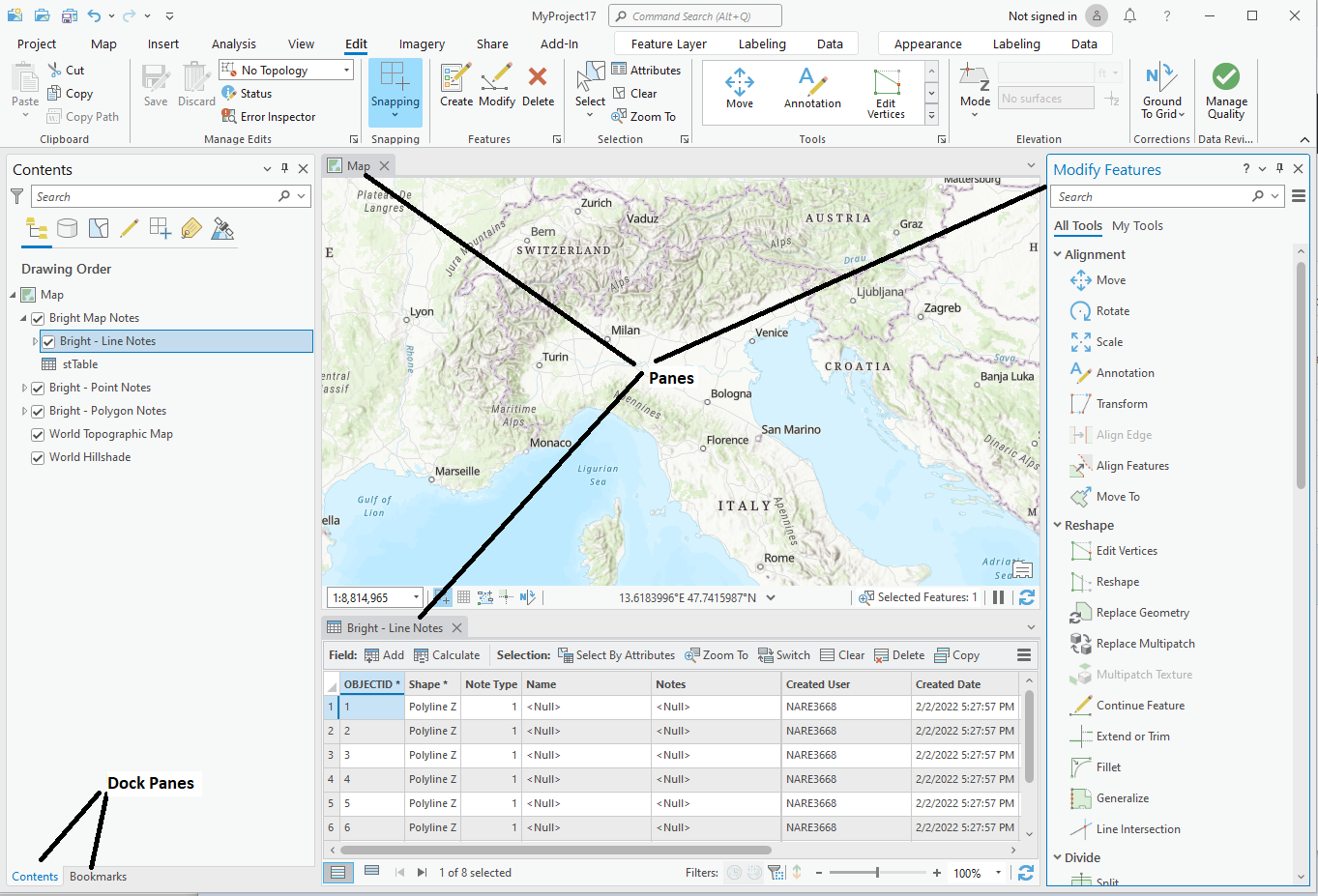Hide the World Topographic Map layer

38,435
